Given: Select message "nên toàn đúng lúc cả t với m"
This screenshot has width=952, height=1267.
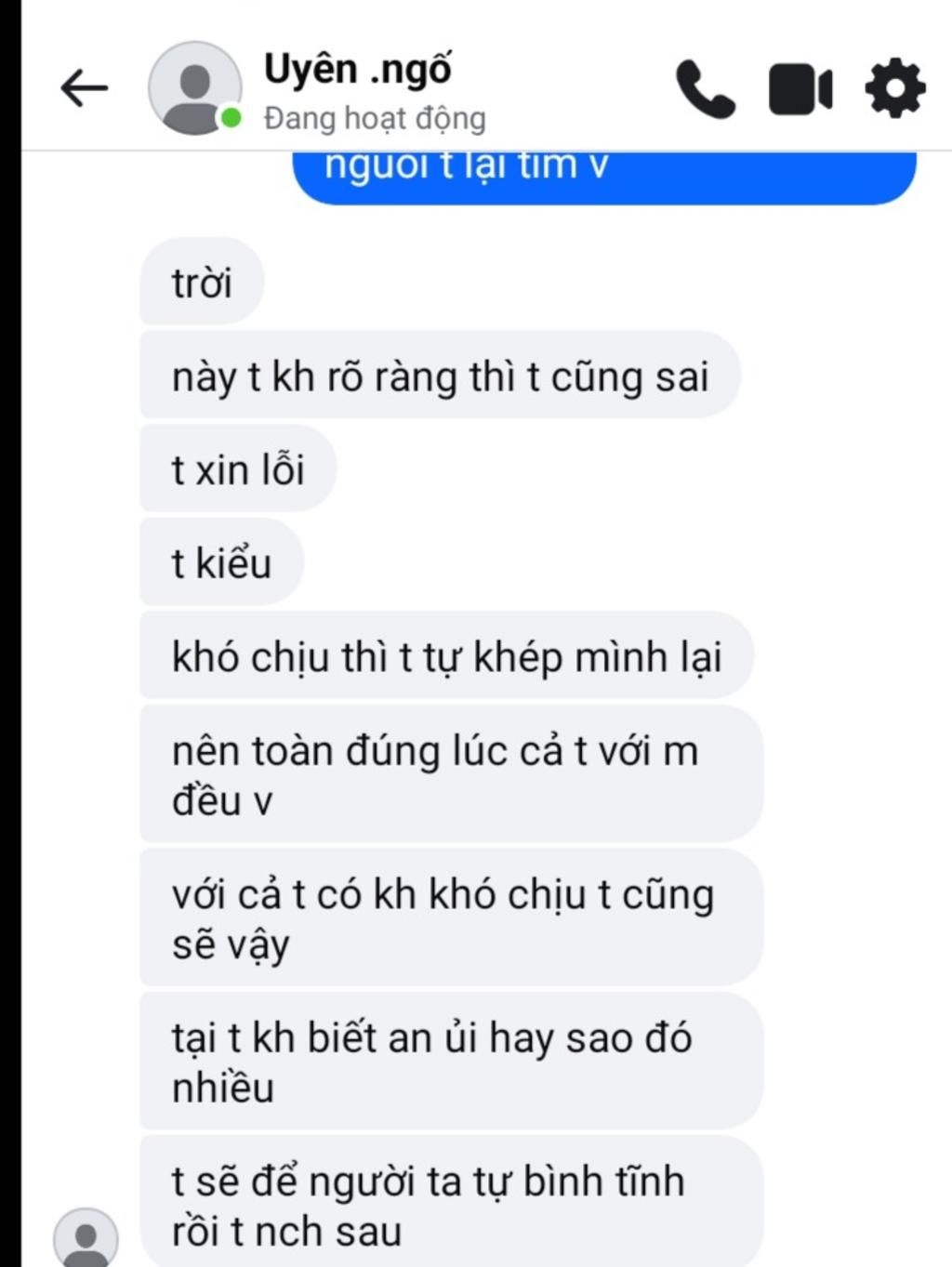Looking at the screenshot, I should pyautogui.click(x=451, y=774).
